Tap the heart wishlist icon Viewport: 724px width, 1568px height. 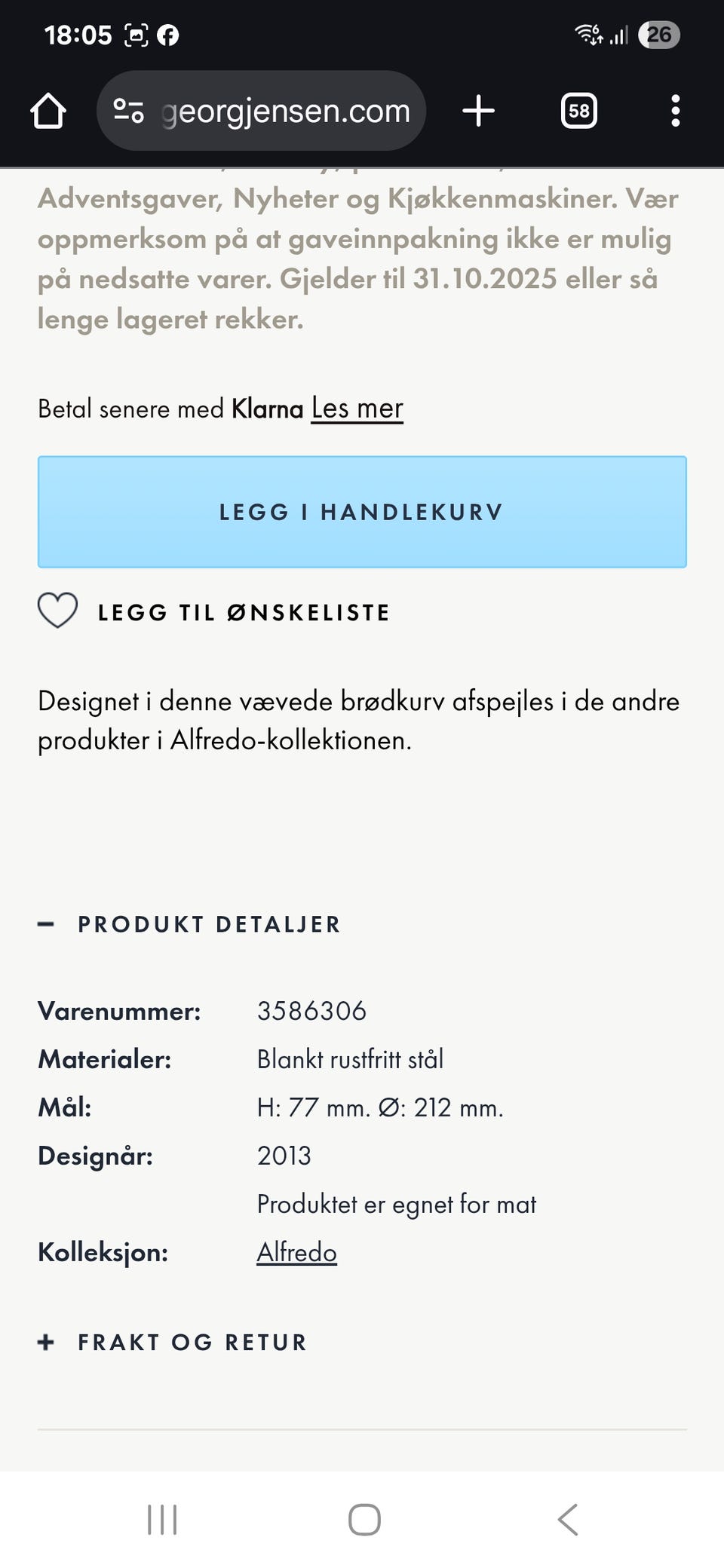(x=58, y=611)
